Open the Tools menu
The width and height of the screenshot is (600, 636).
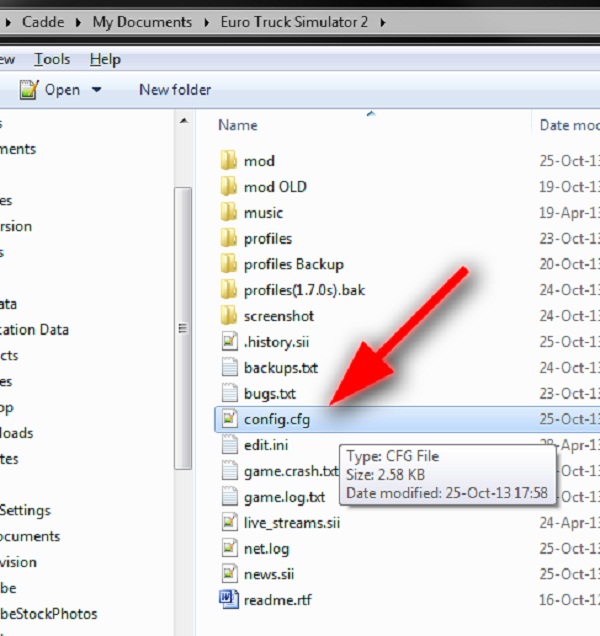(52, 60)
